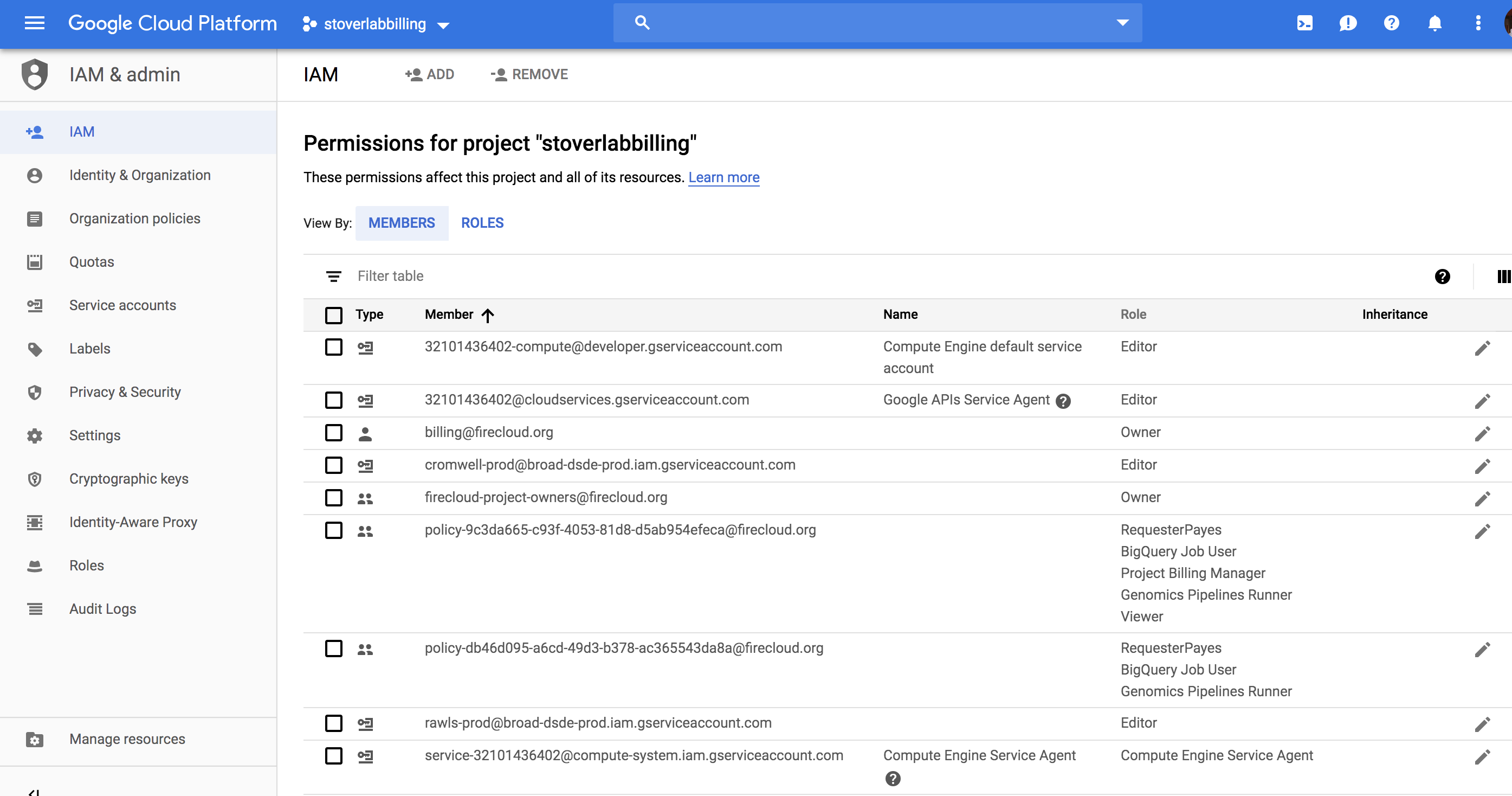Image resolution: width=1512 pixels, height=796 pixels.
Task: Click the Manage resources gear-folder icon
Action: tap(35, 739)
